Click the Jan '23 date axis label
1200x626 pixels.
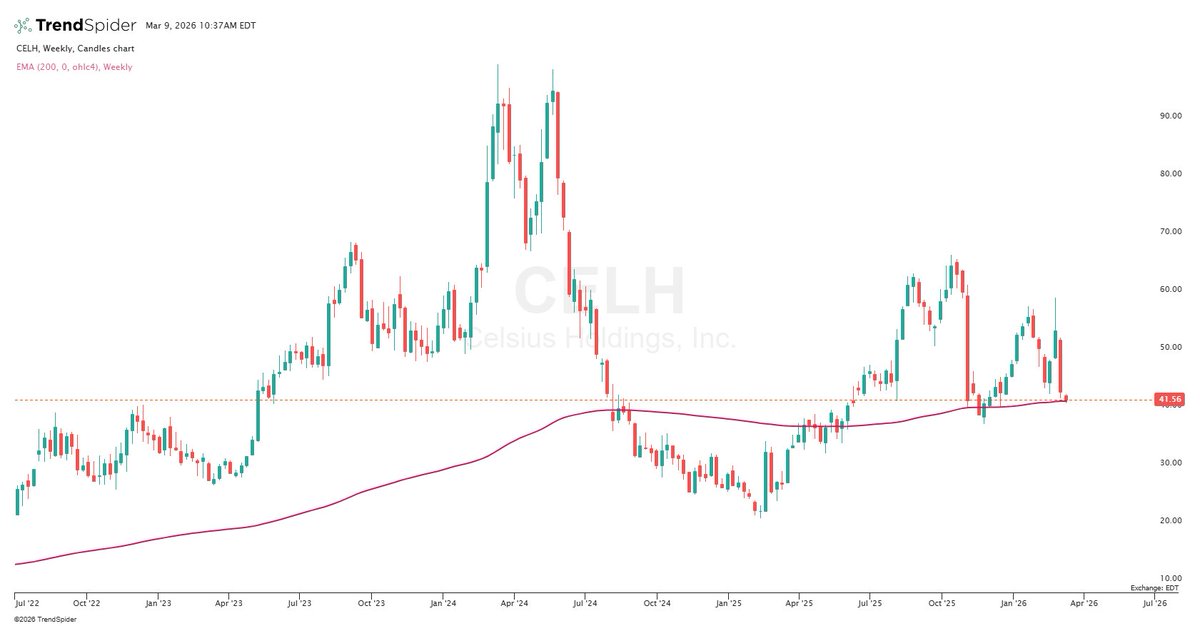[x=159, y=603]
